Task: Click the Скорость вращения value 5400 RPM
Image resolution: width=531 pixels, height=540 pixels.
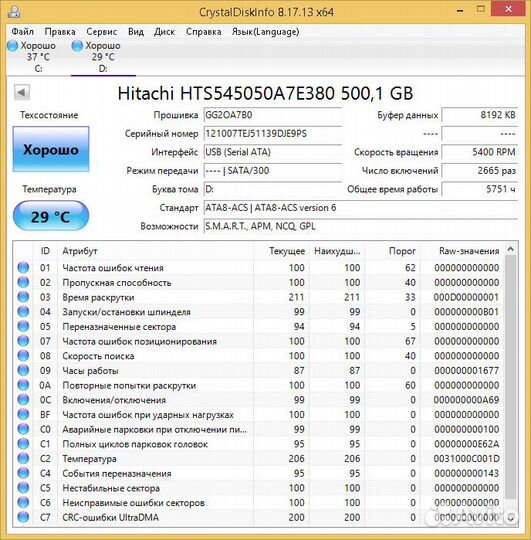Action: pos(480,152)
